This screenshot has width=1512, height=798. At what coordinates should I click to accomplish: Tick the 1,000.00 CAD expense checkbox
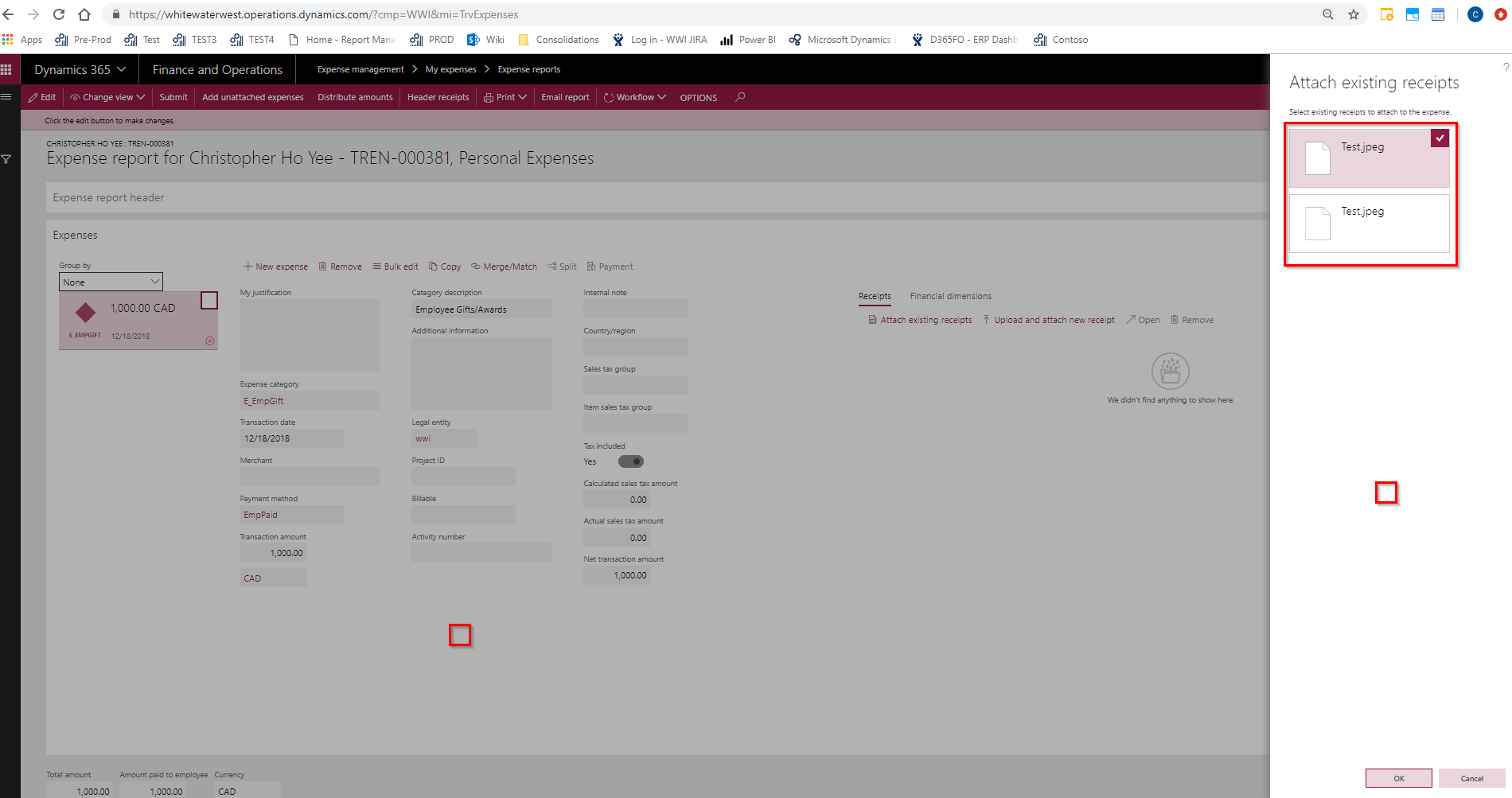point(209,300)
